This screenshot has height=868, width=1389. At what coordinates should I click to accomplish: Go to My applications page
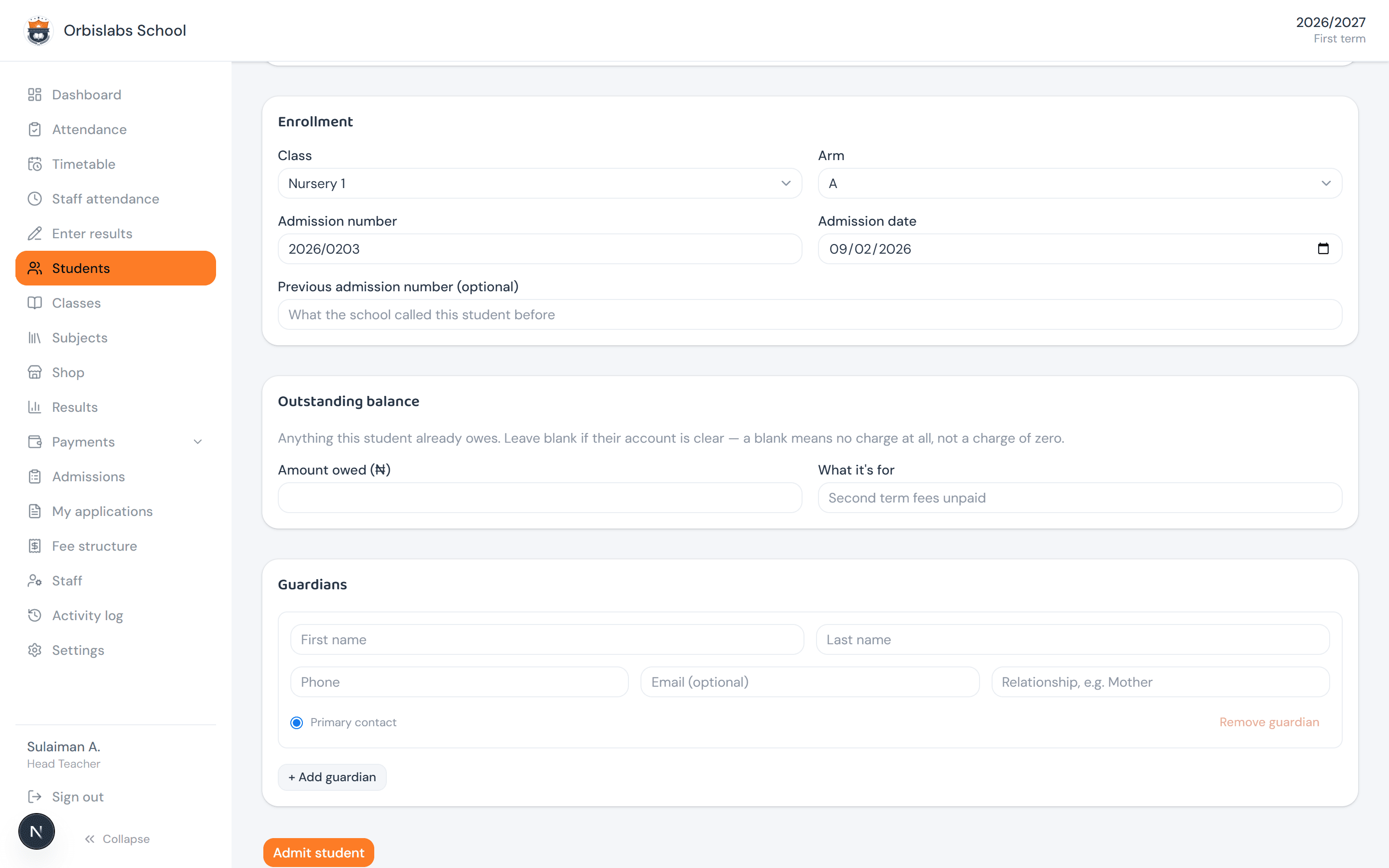pyautogui.click(x=115, y=512)
